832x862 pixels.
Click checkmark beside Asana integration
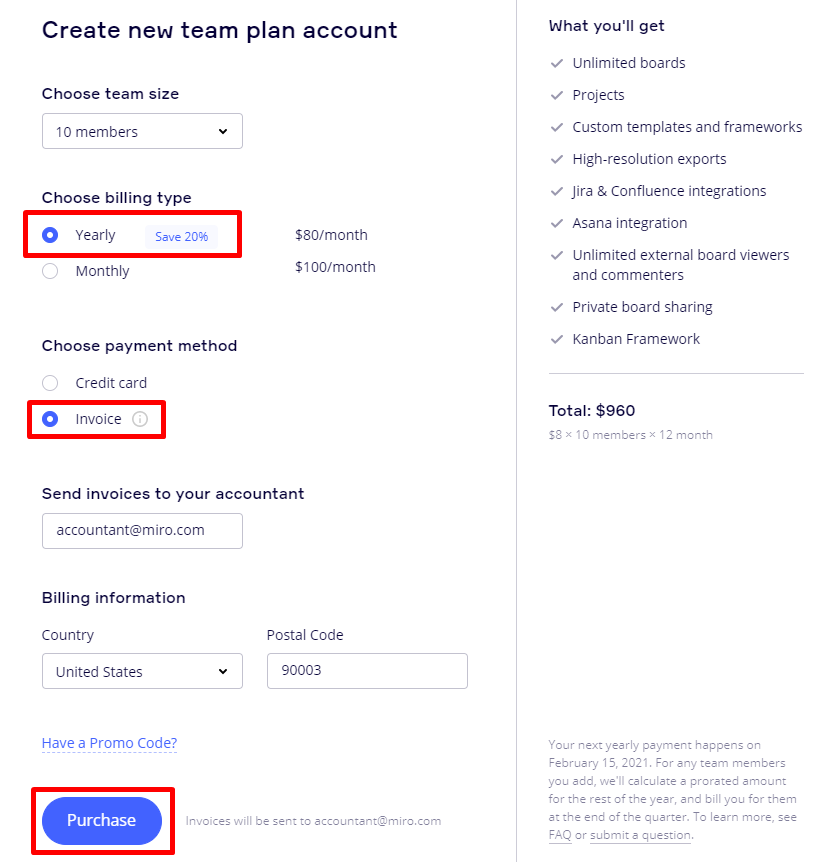557,223
